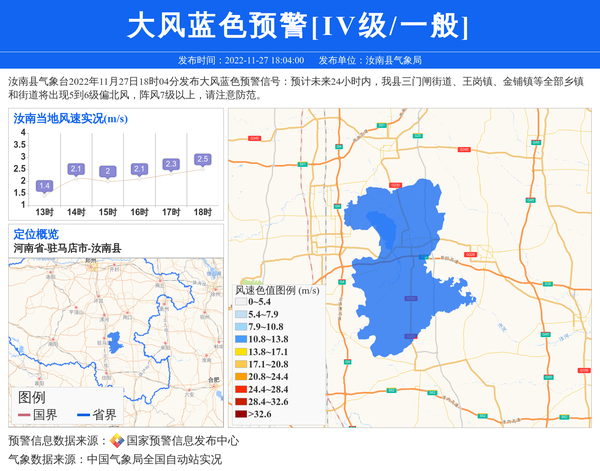
Task: Select the >32.6 dark red swatch
Action: [241, 414]
